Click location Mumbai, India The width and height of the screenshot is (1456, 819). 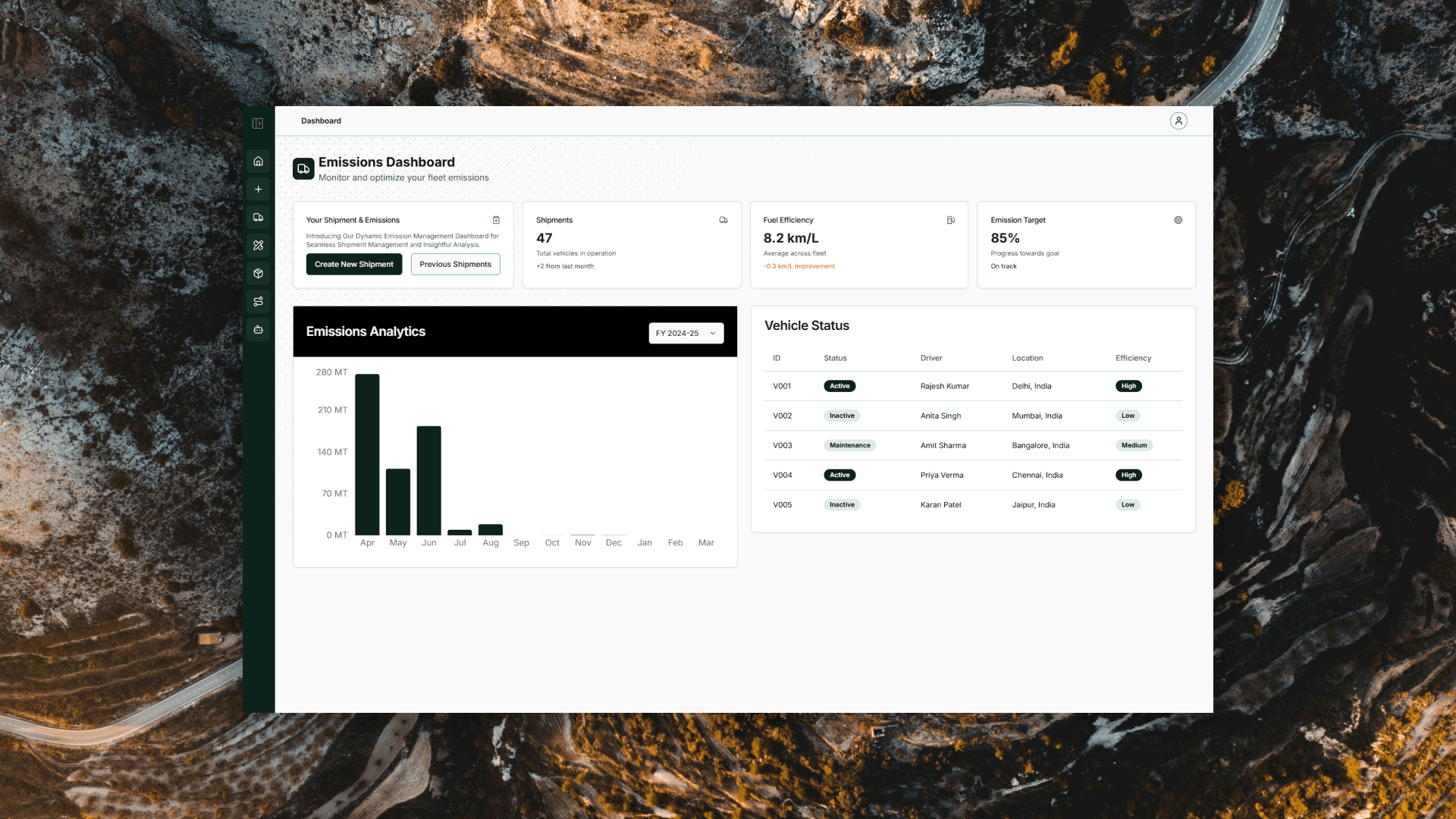[x=1037, y=416]
